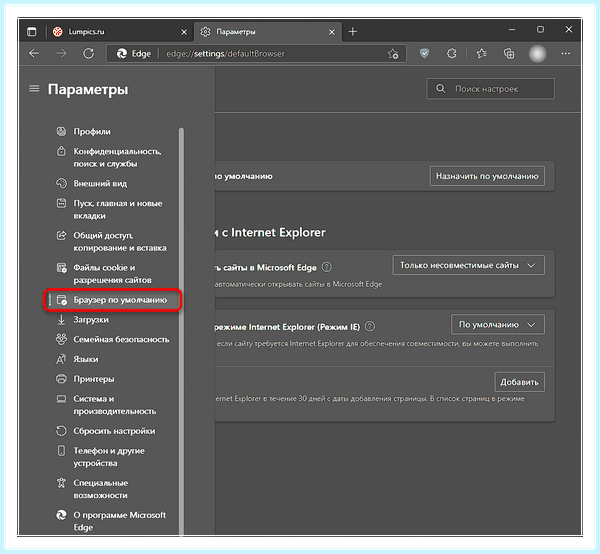Open the Favorites list icon
600x554 pixels.
point(482,54)
